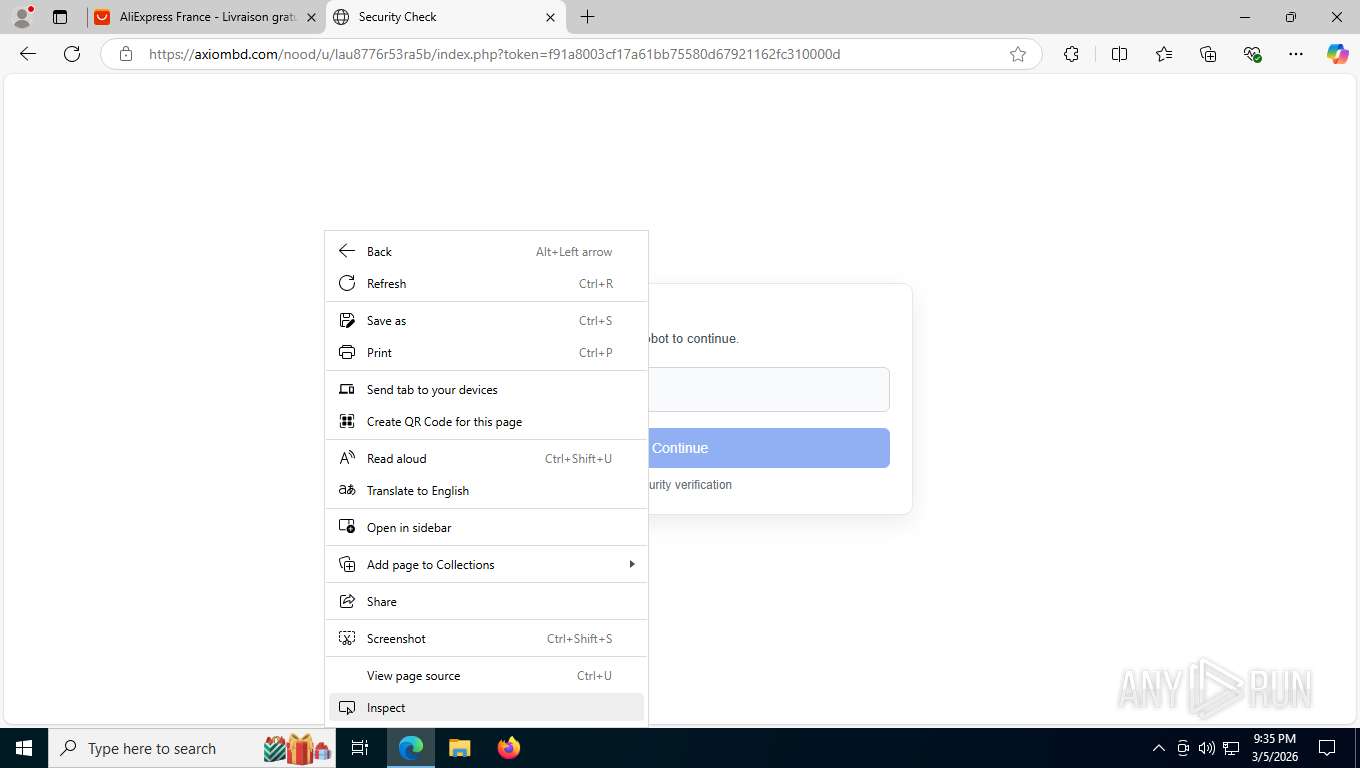Open the taskbar clock and date

pos(1274,748)
